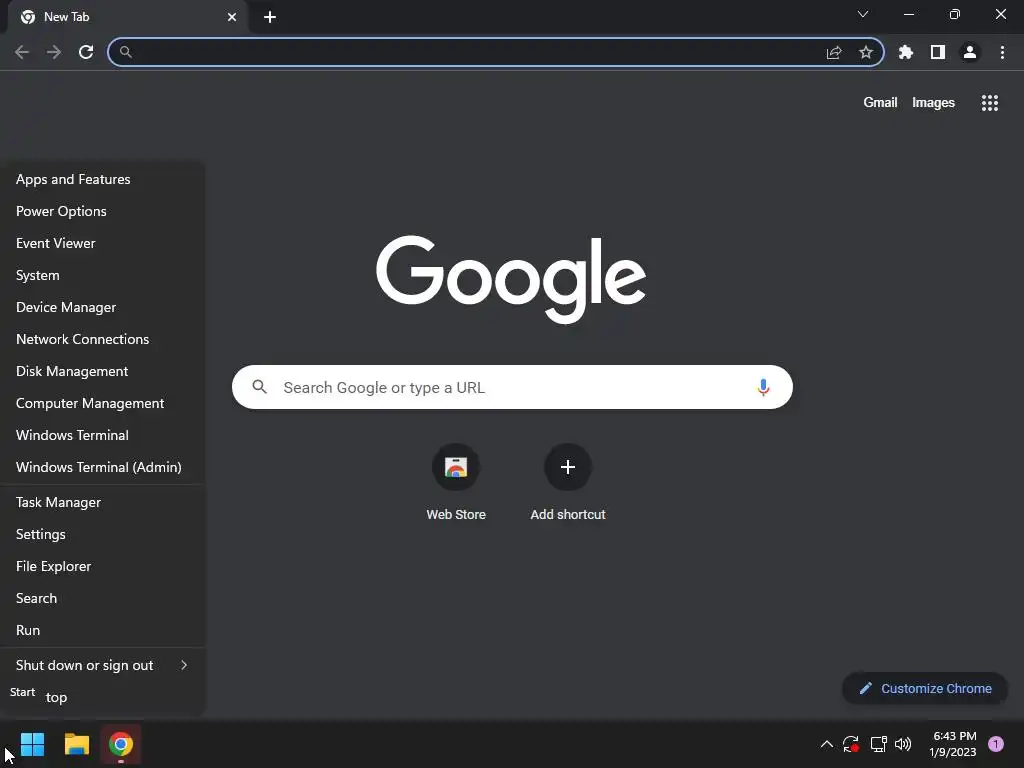Screen dimensions: 1024x768
Task: Close the New Tab tab
Action: 232,17
